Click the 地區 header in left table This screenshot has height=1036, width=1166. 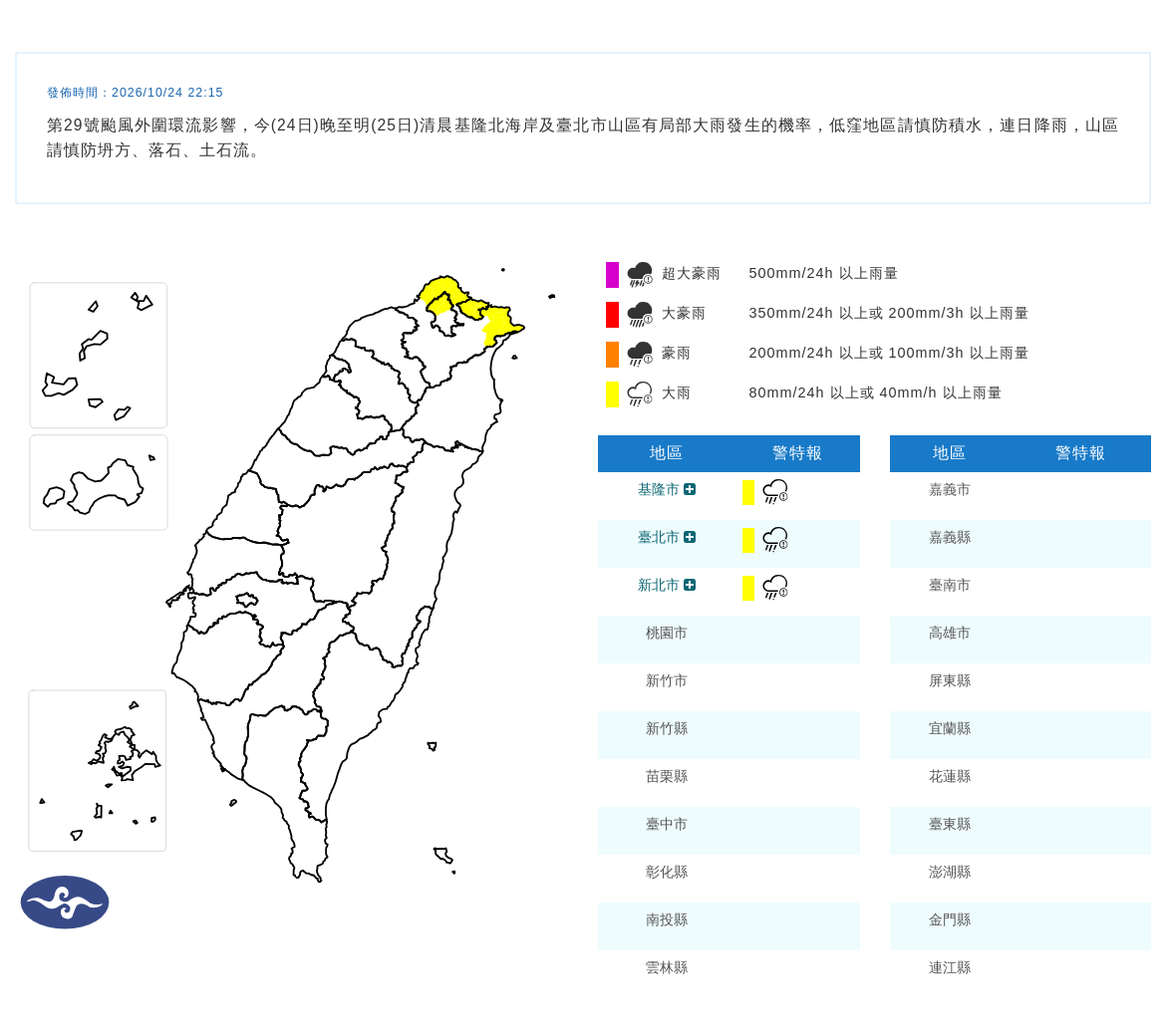click(x=666, y=452)
